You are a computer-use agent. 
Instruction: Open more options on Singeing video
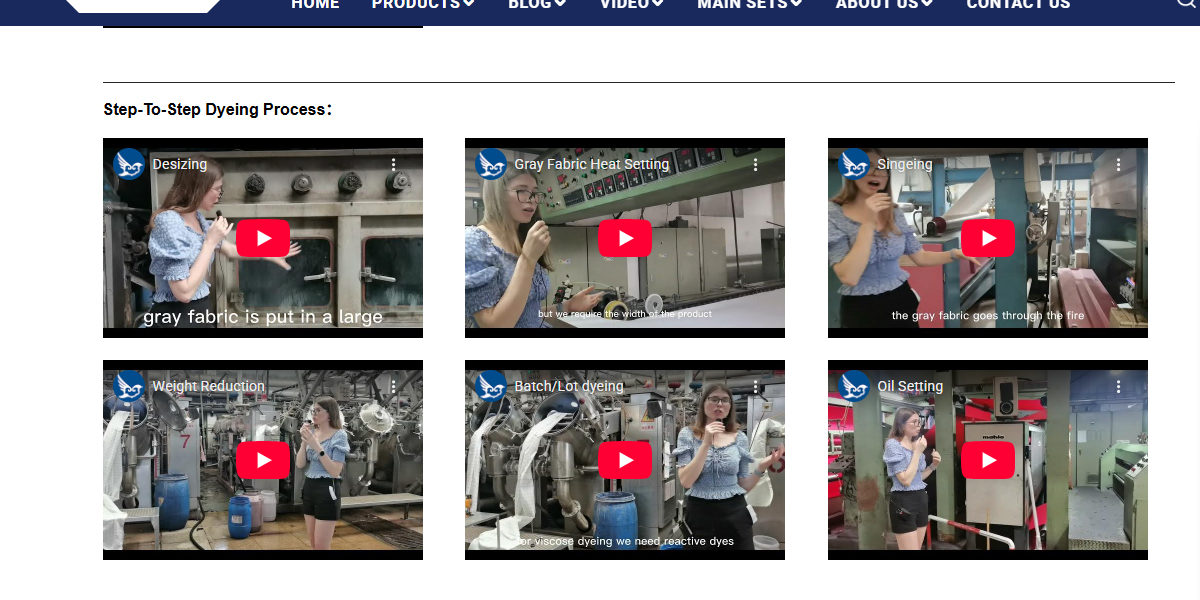[1119, 164]
